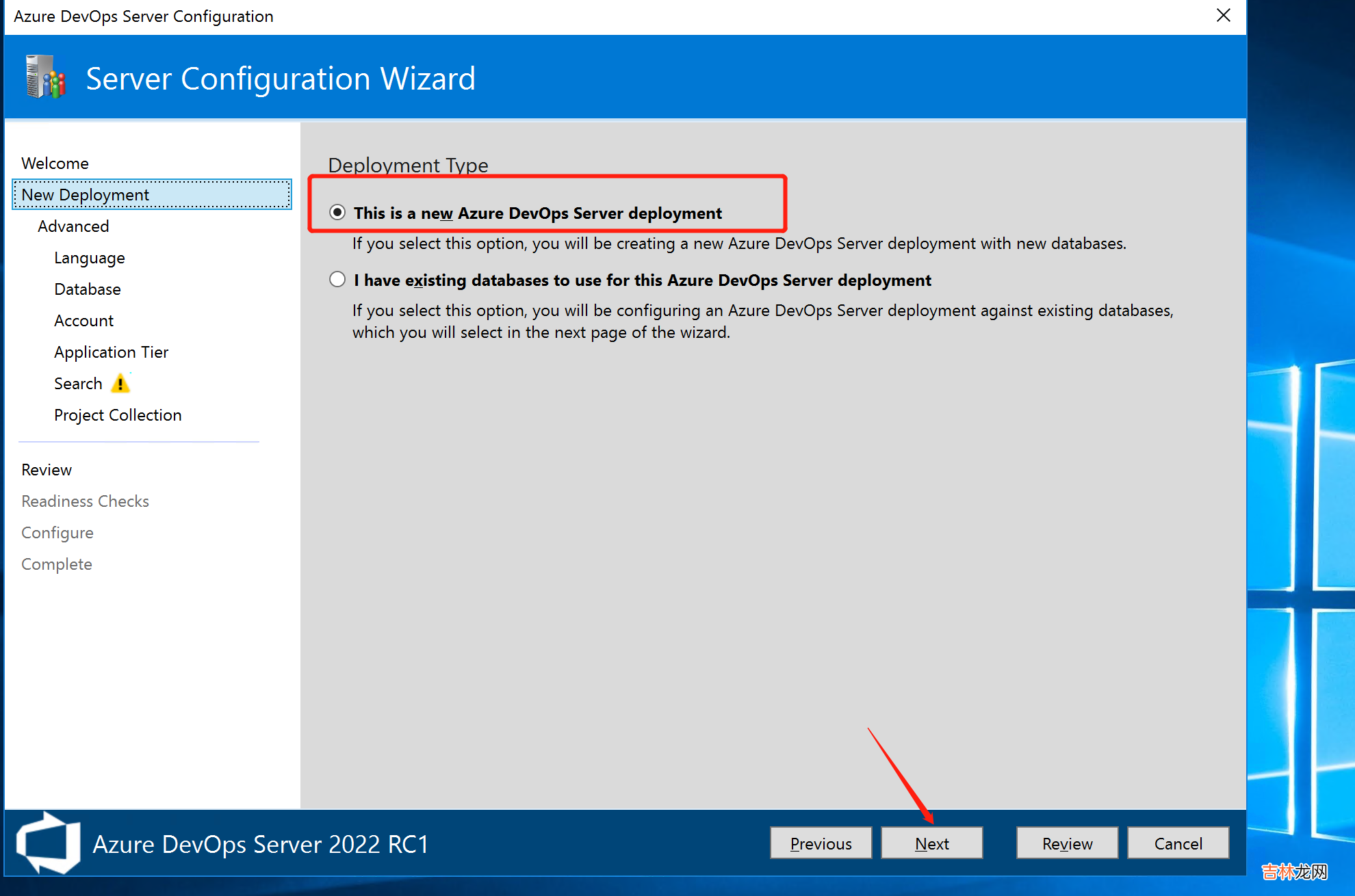
Task: Click the Review button in footer
Action: [1067, 843]
